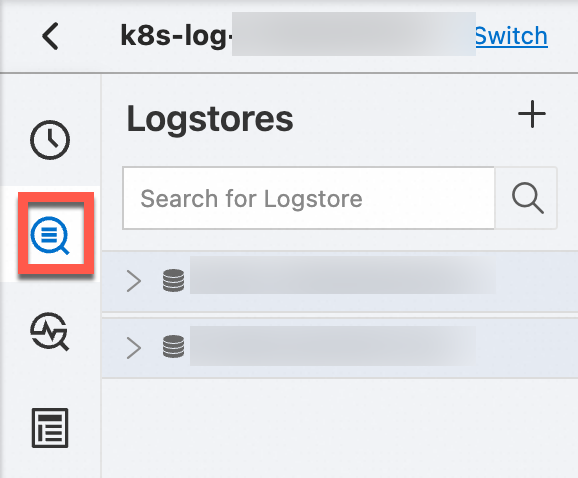Go back using the left arrow

click(x=51, y=36)
